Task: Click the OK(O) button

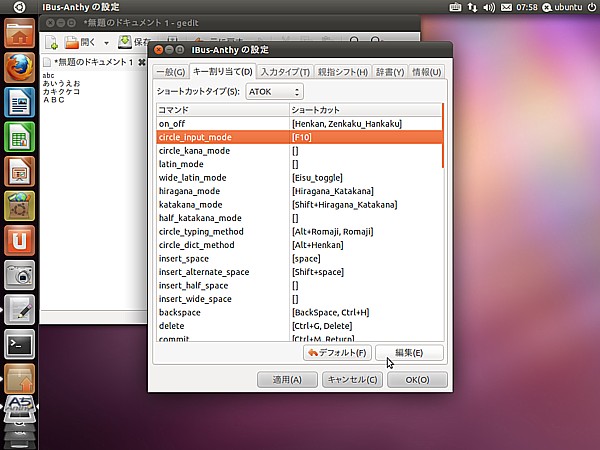Action: point(417,380)
